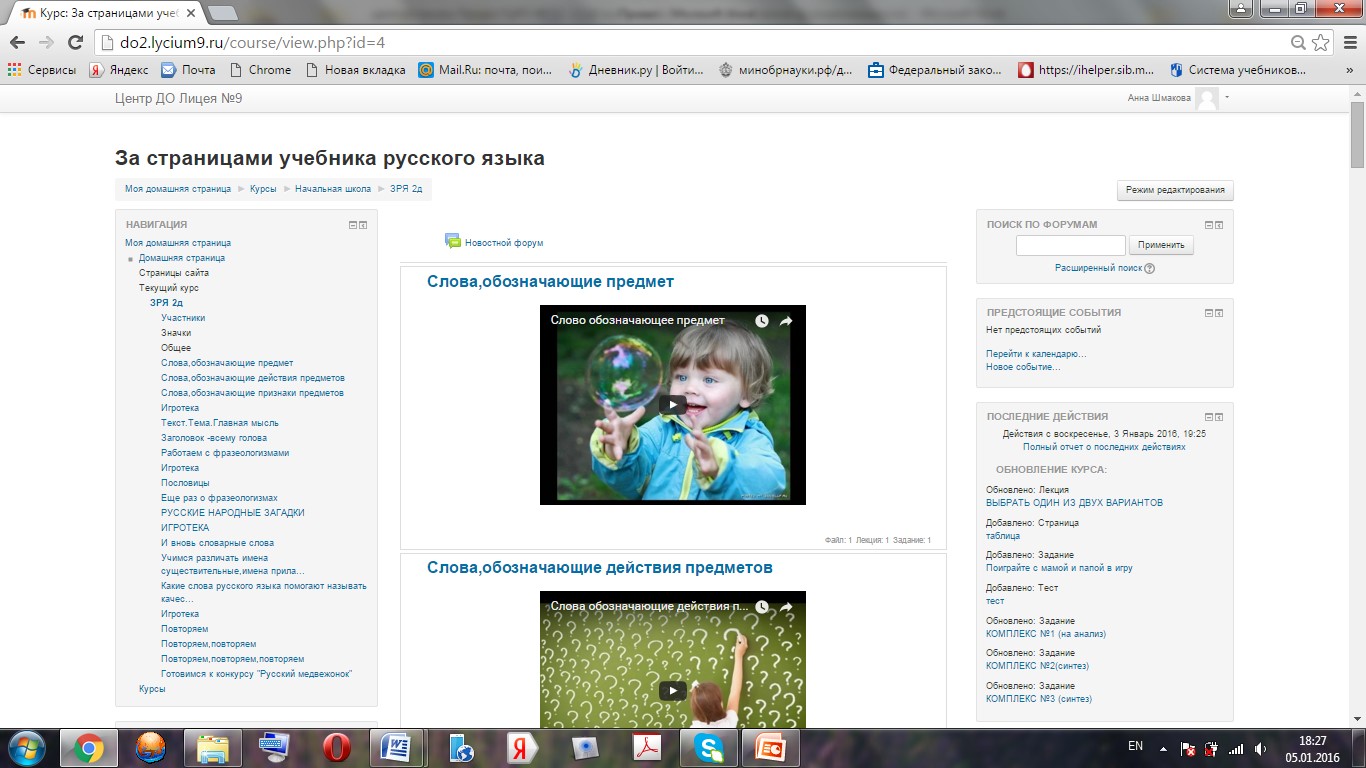Select Начальная школа in breadcrumb
This screenshot has height=768, width=1366.
click(x=332, y=189)
